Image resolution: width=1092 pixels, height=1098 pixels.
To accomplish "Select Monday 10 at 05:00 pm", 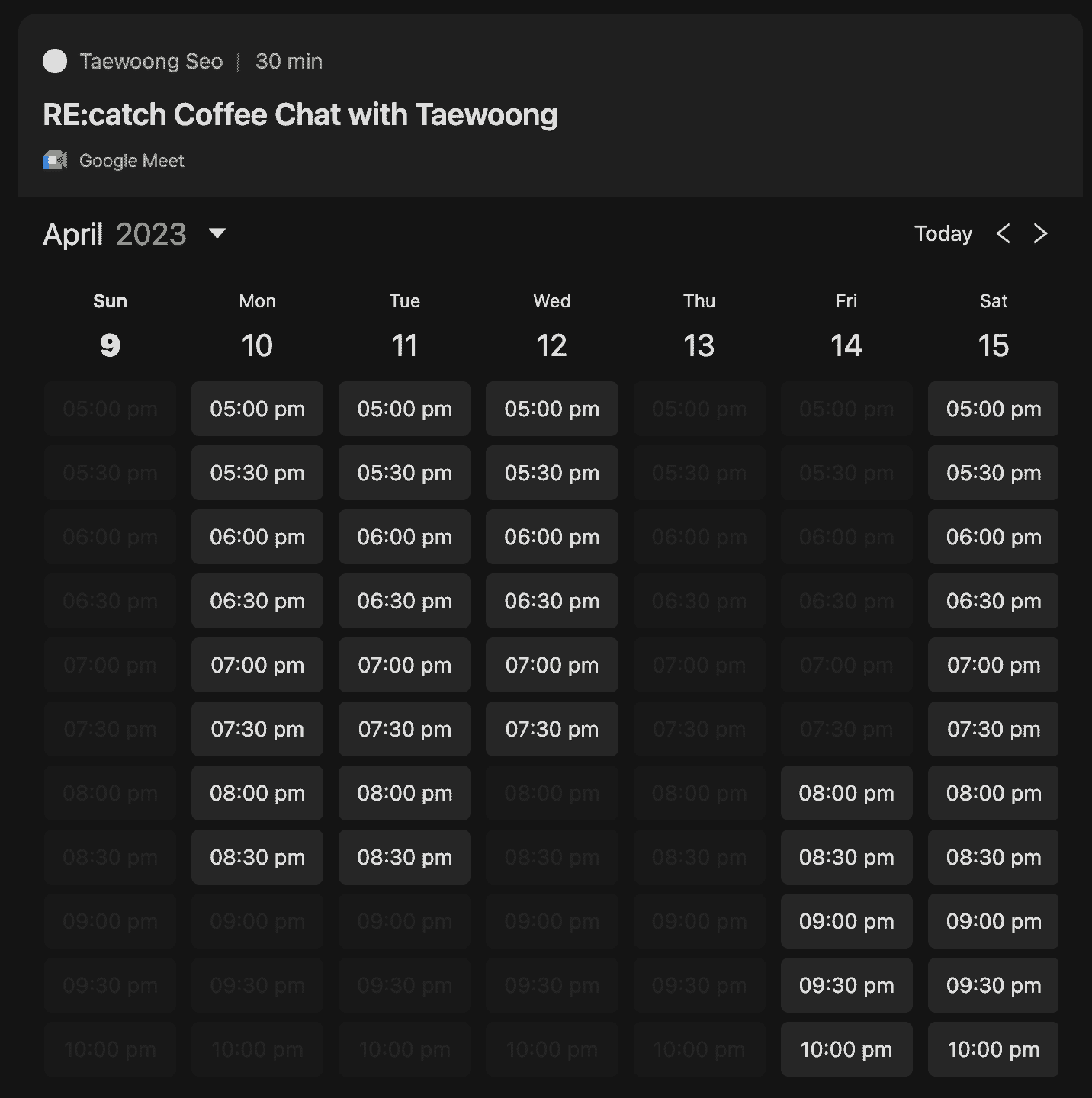I will click(257, 409).
